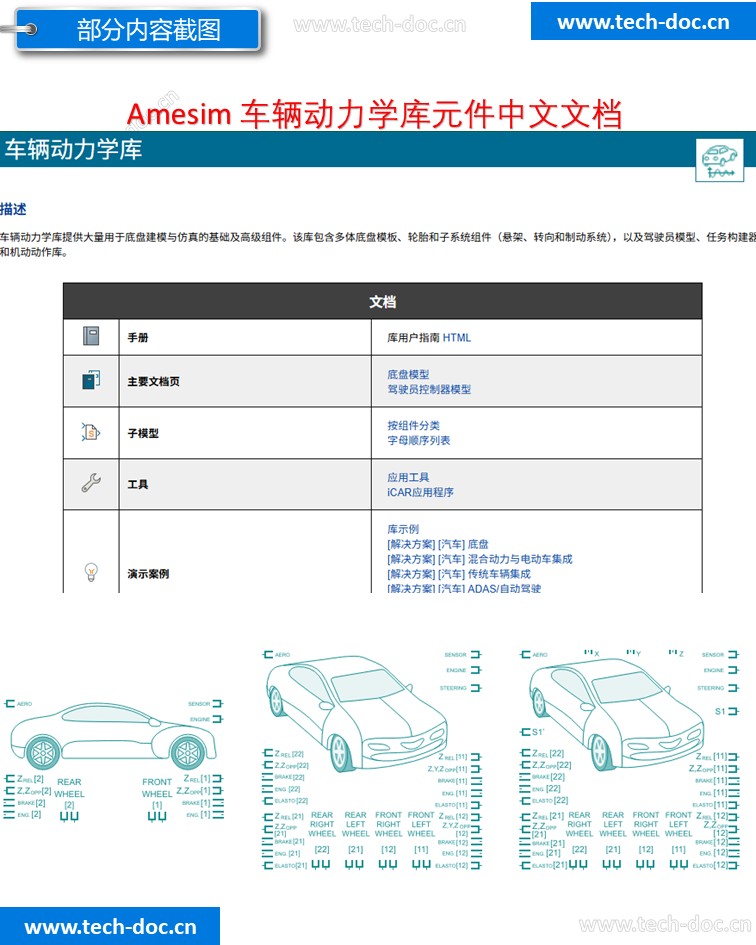This screenshot has width=756, height=945.
Task: Open the 字母顺序列表 link
Action: [x=418, y=441]
